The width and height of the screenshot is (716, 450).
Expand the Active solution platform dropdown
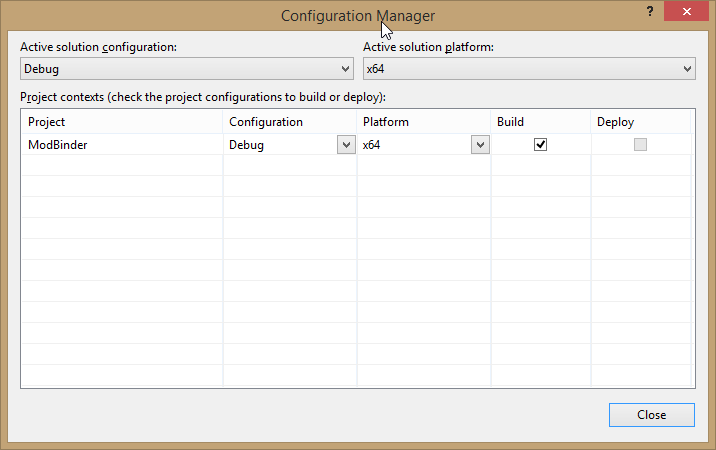coord(529,69)
